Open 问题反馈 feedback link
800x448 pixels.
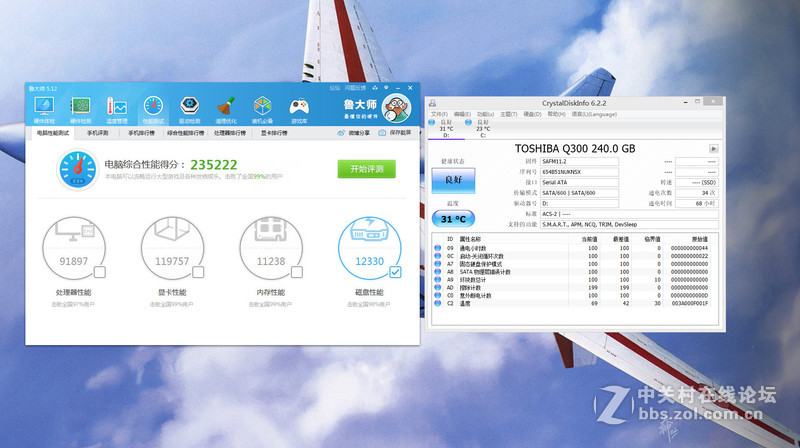[356, 88]
